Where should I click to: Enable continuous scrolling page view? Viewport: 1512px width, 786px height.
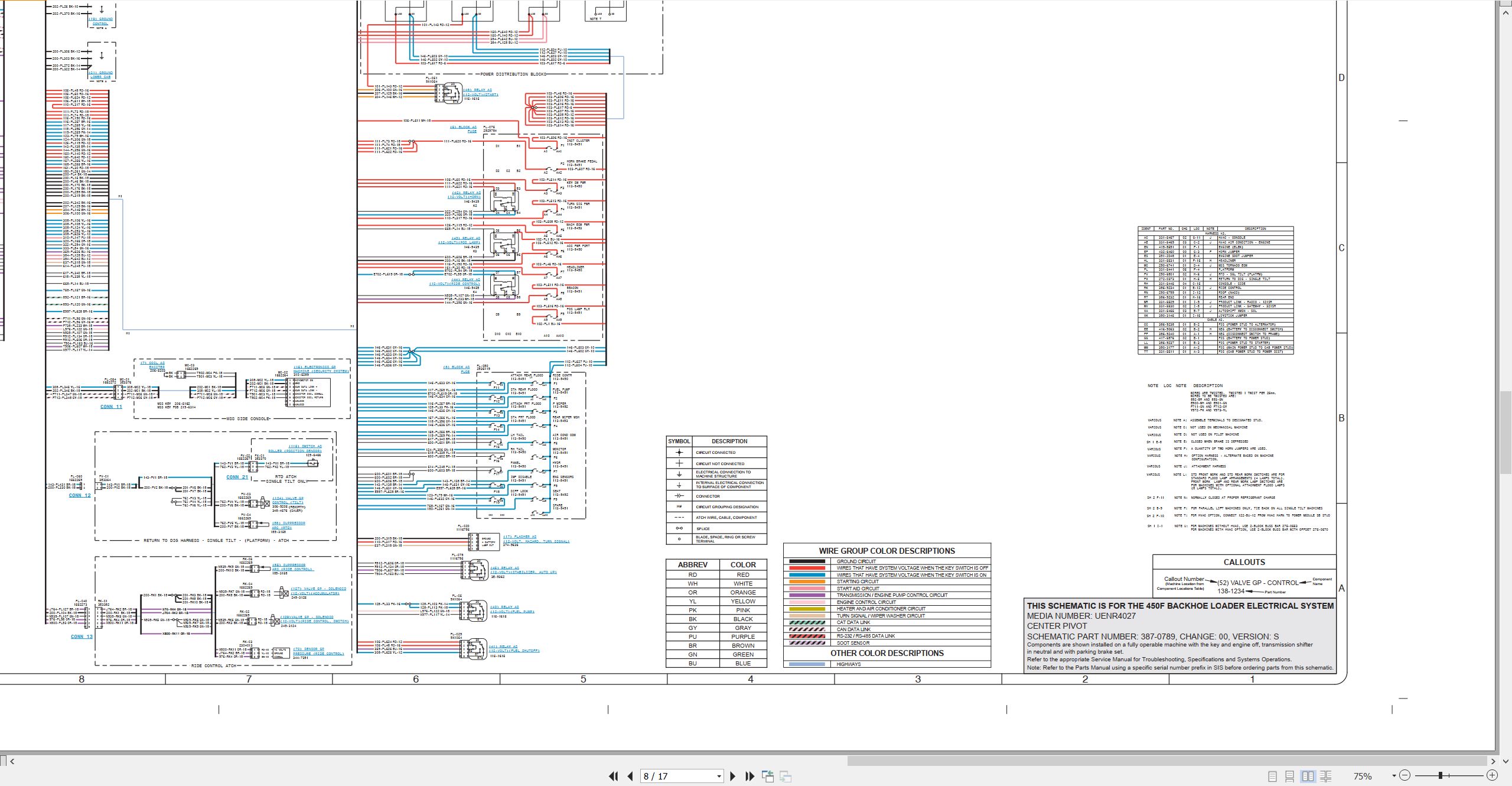coord(1290,776)
